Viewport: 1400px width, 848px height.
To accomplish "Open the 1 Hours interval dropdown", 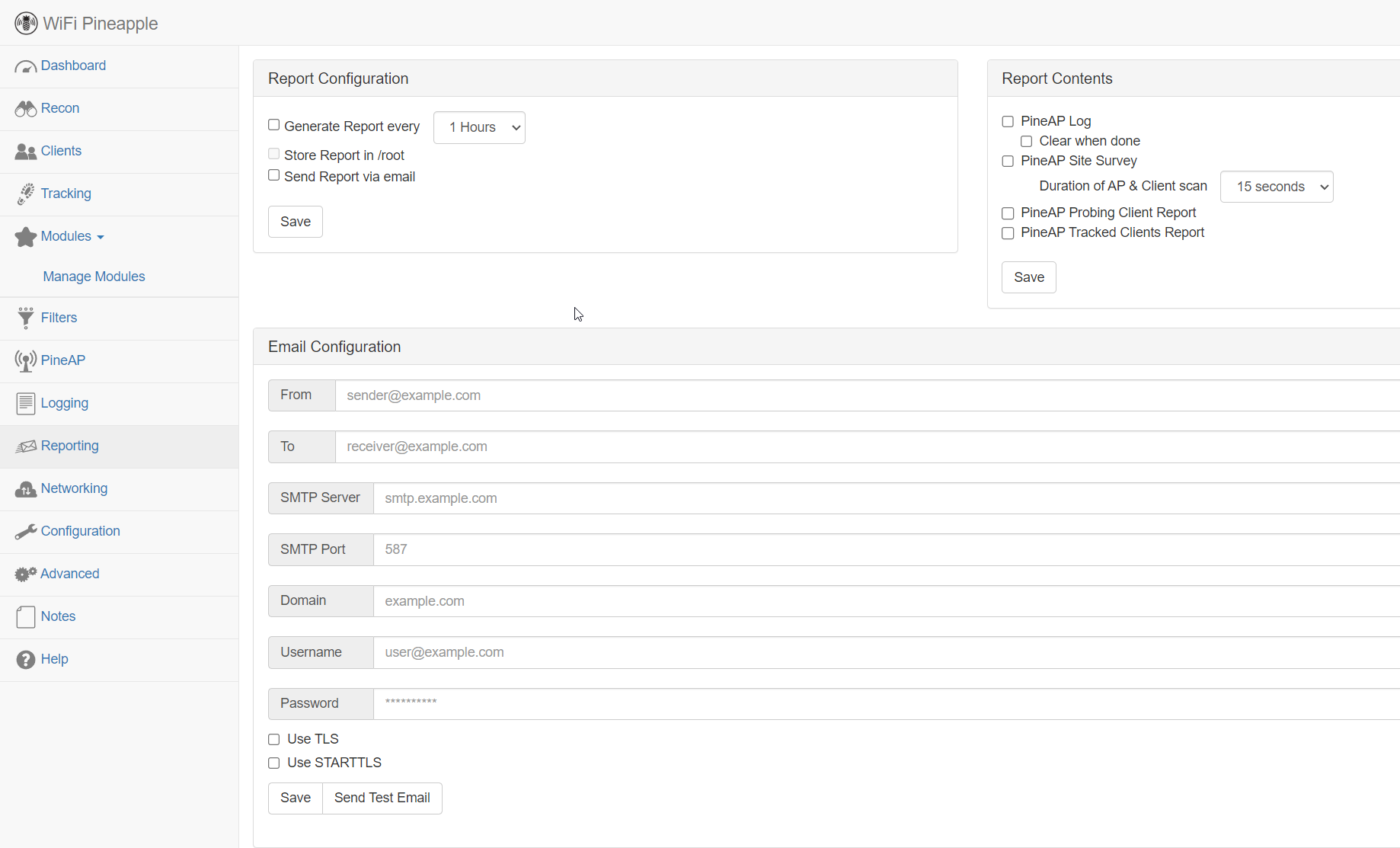I will (479, 127).
